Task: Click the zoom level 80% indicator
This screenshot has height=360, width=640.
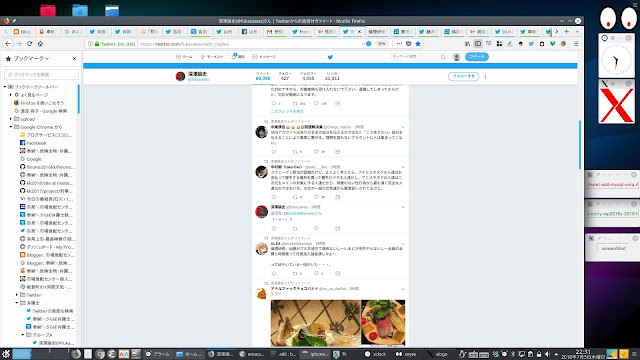Action: coord(381,44)
